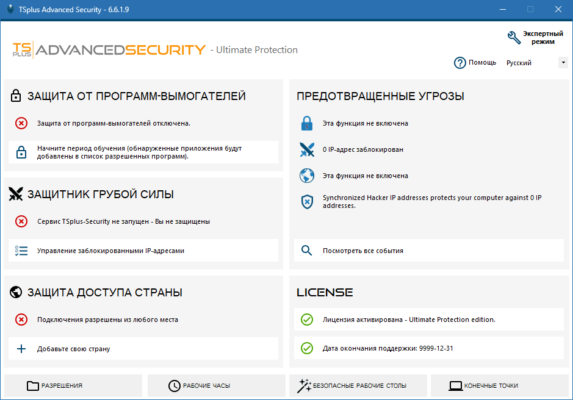Click blue lock icon for learning period

pos(21,152)
